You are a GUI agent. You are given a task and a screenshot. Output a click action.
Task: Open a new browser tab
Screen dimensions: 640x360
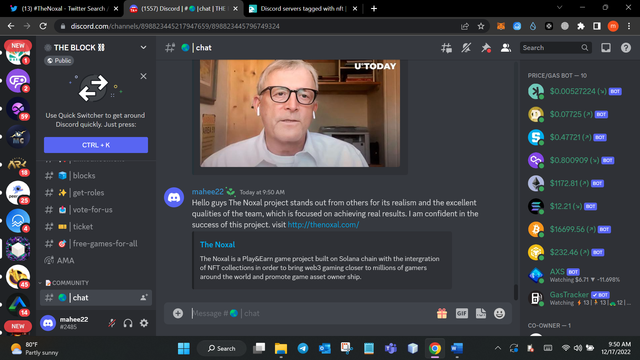373,9
